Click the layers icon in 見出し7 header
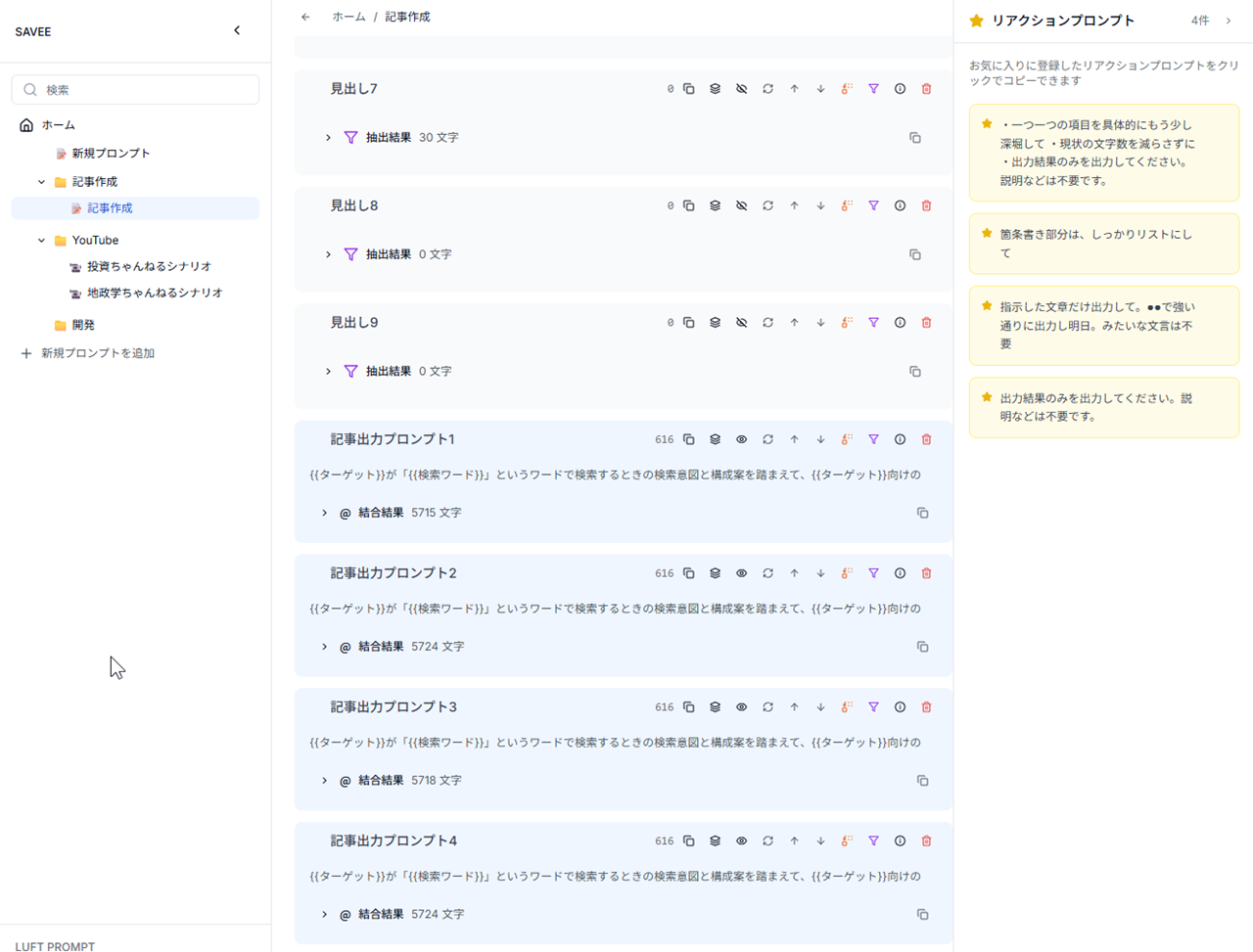Image resolution: width=1253 pixels, height=952 pixels. (716, 89)
